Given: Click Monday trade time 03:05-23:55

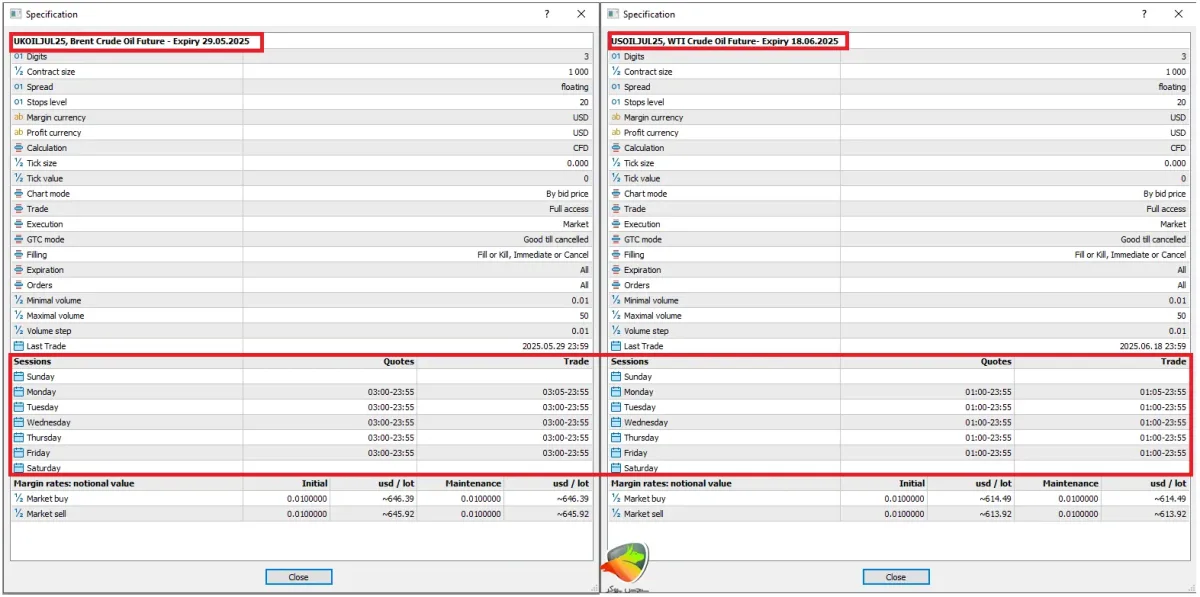Looking at the screenshot, I should click(x=565, y=392).
